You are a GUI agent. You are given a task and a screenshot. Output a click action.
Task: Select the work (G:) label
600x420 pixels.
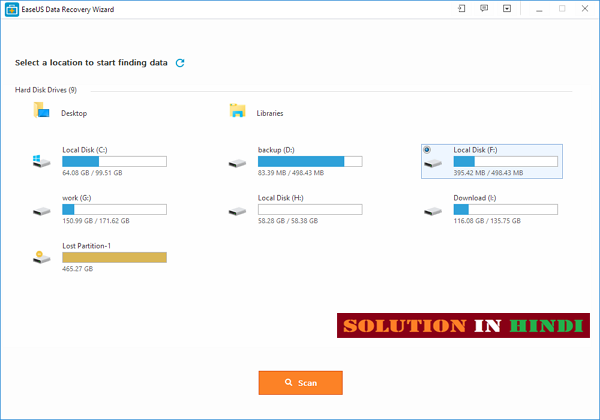pyautogui.click(x=77, y=198)
